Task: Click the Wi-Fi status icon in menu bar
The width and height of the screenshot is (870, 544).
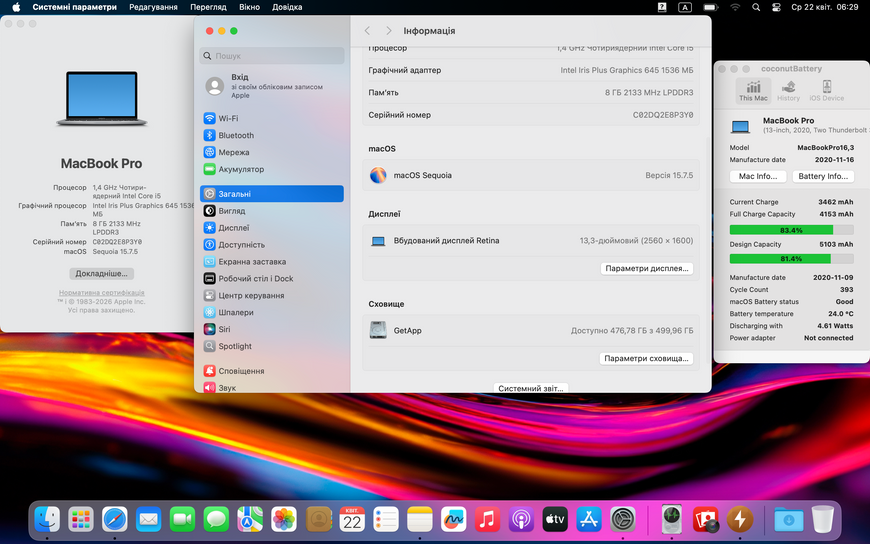Action: 735,7
